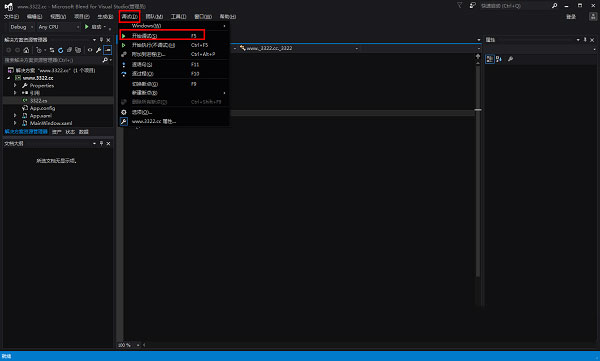Click the Step Into icon beside F11
Viewport: 600px width, 361px height.
click(124, 65)
